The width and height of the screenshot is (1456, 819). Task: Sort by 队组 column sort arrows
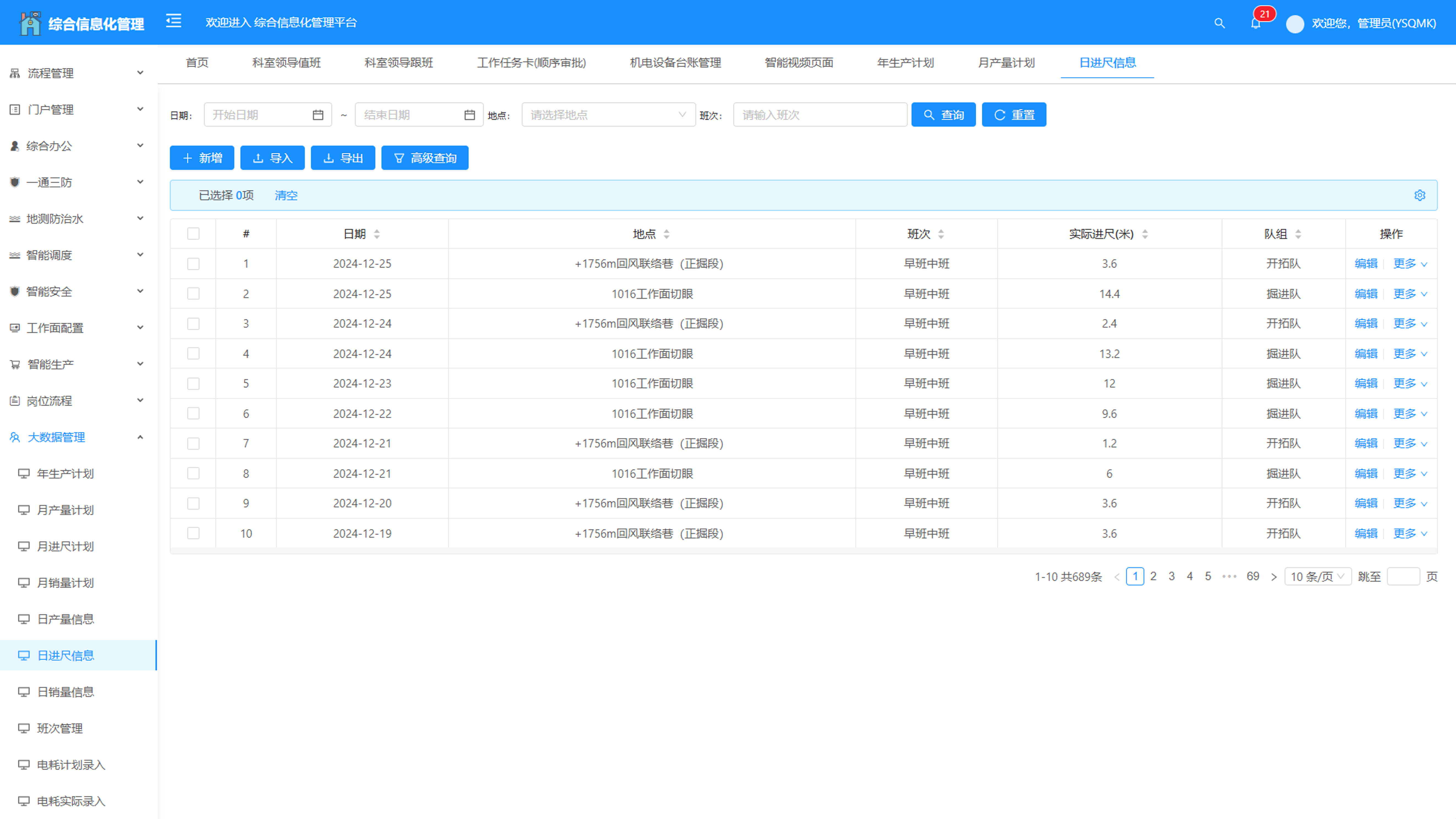[1298, 234]
